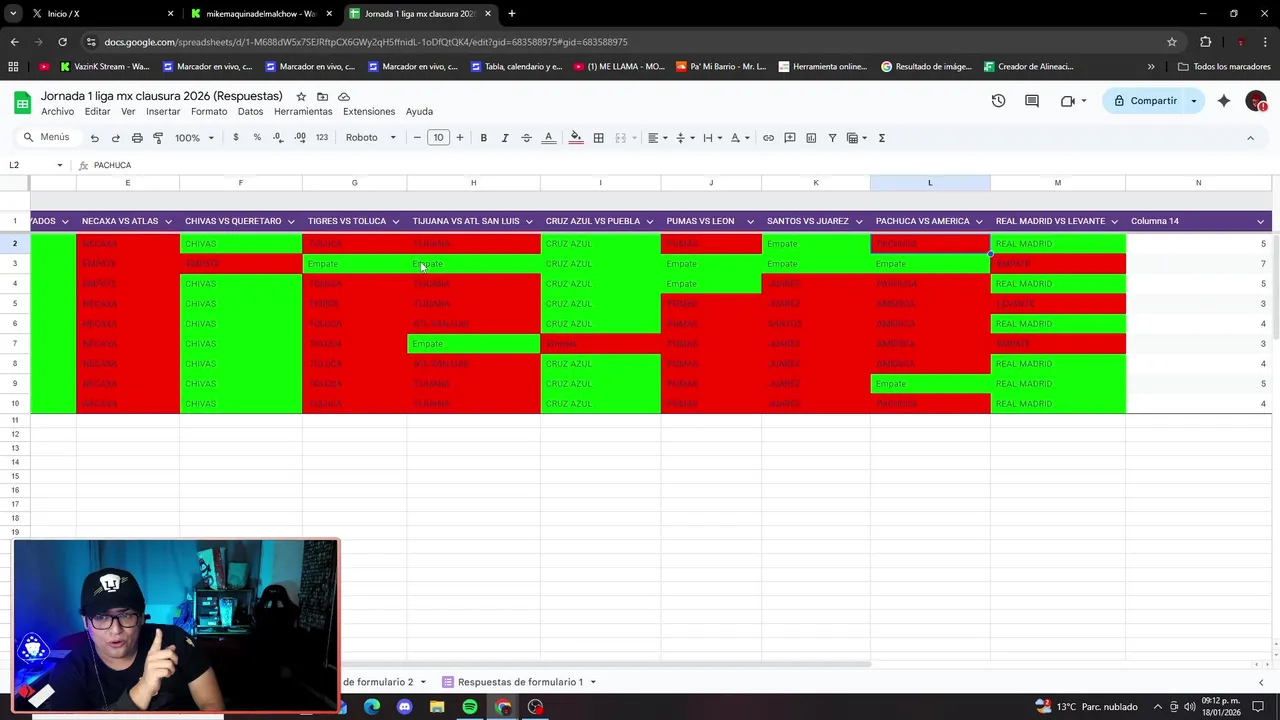Open version history

tap(998, 101)
